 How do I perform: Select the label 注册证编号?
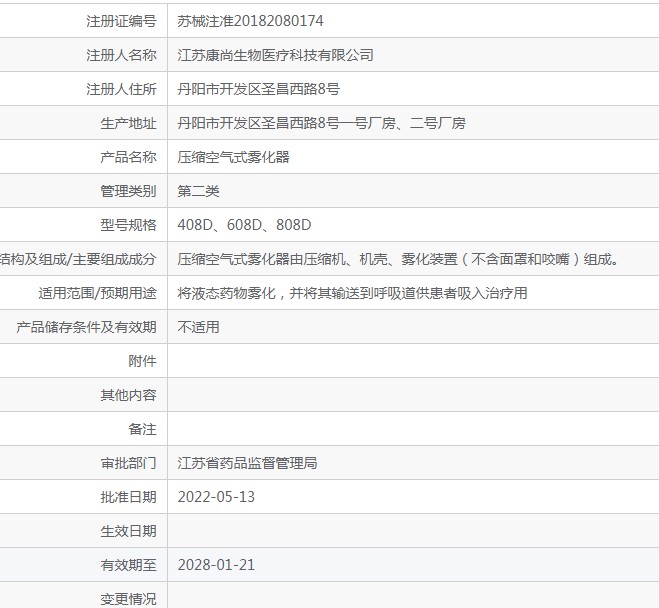(x=121, y=21)
